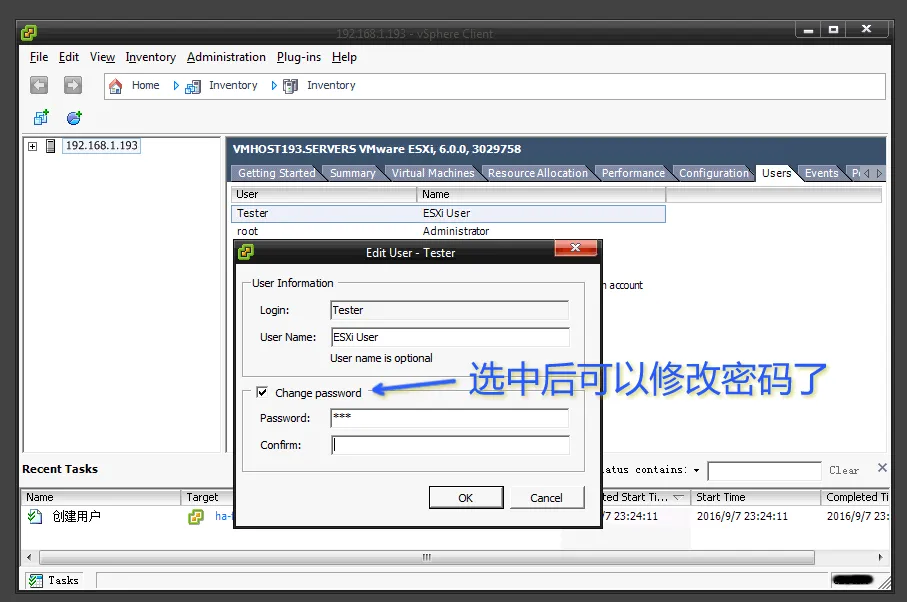Click the Recent Tasks filter text box
The height and width of the screenshot is (602, 907).
[764, 471]
